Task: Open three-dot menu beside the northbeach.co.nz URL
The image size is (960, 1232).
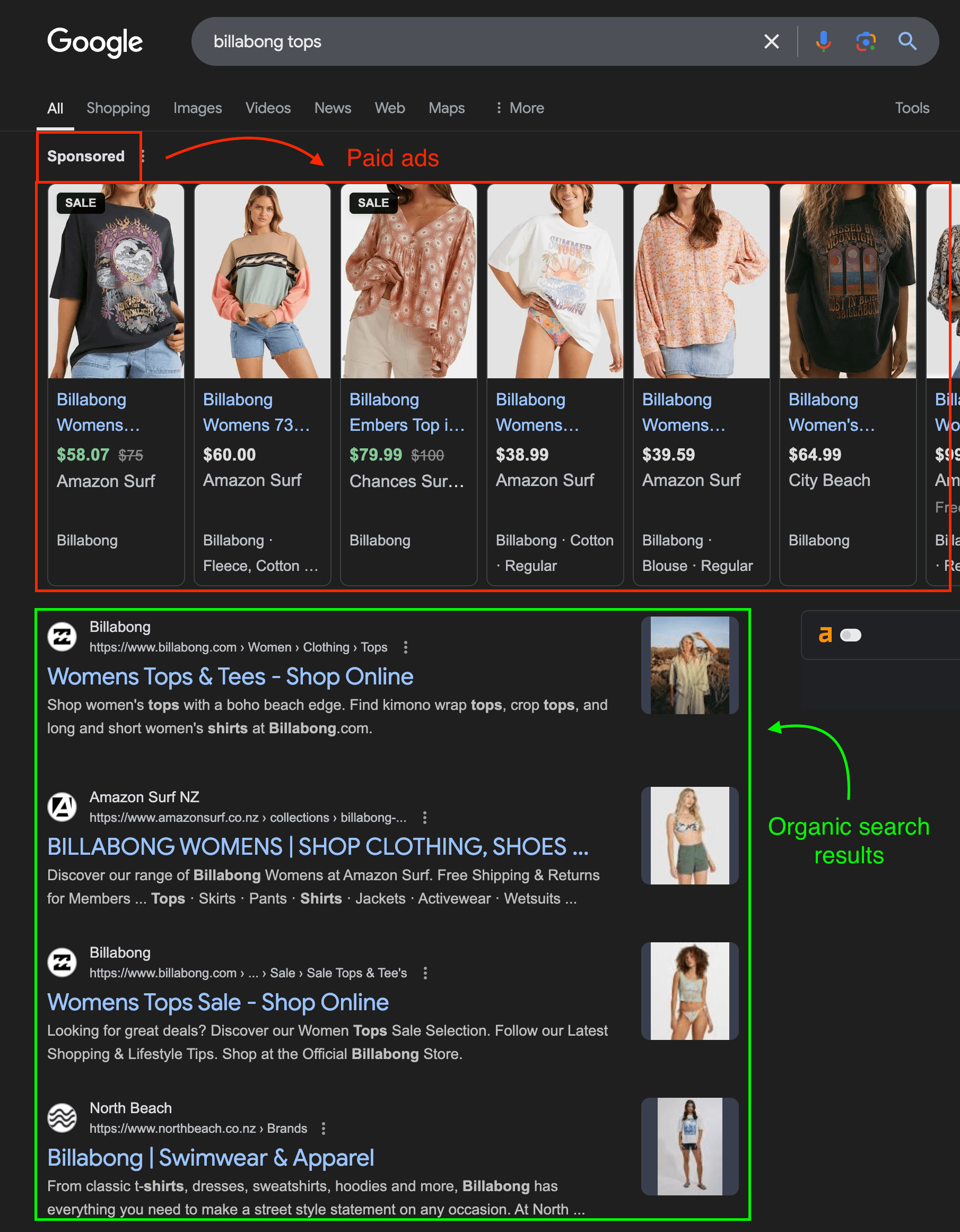Action: (x=323, y=1129)
